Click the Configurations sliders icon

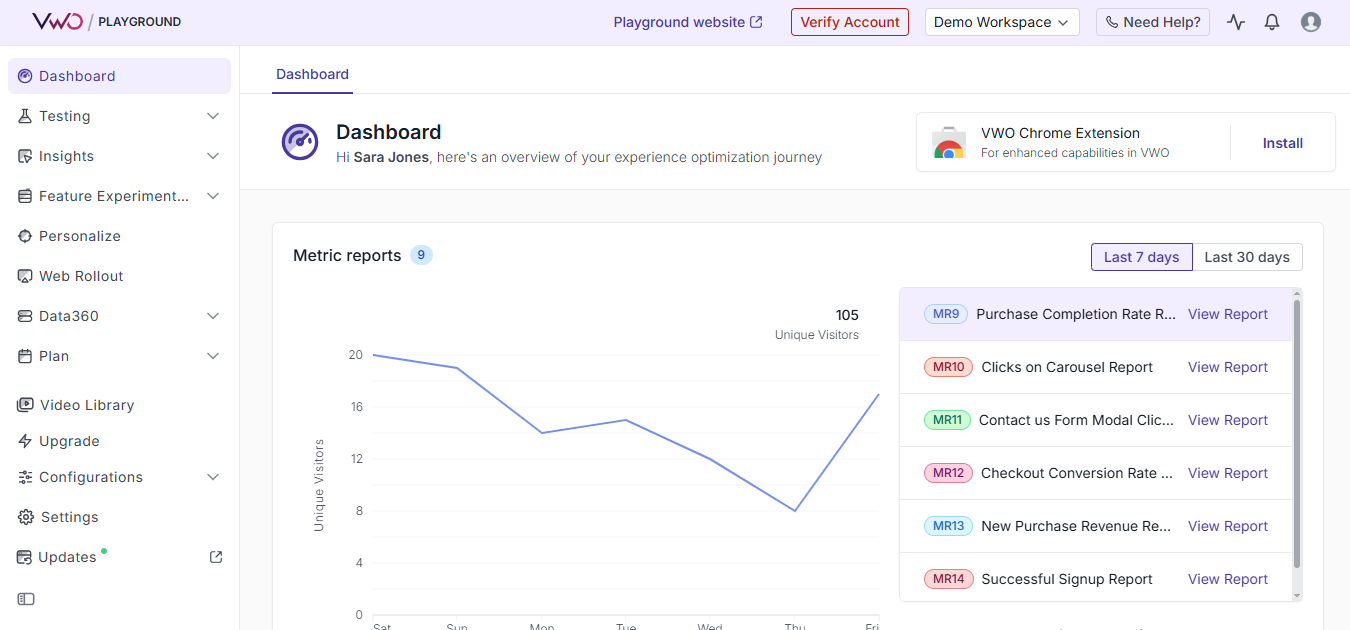pos(25,477)
